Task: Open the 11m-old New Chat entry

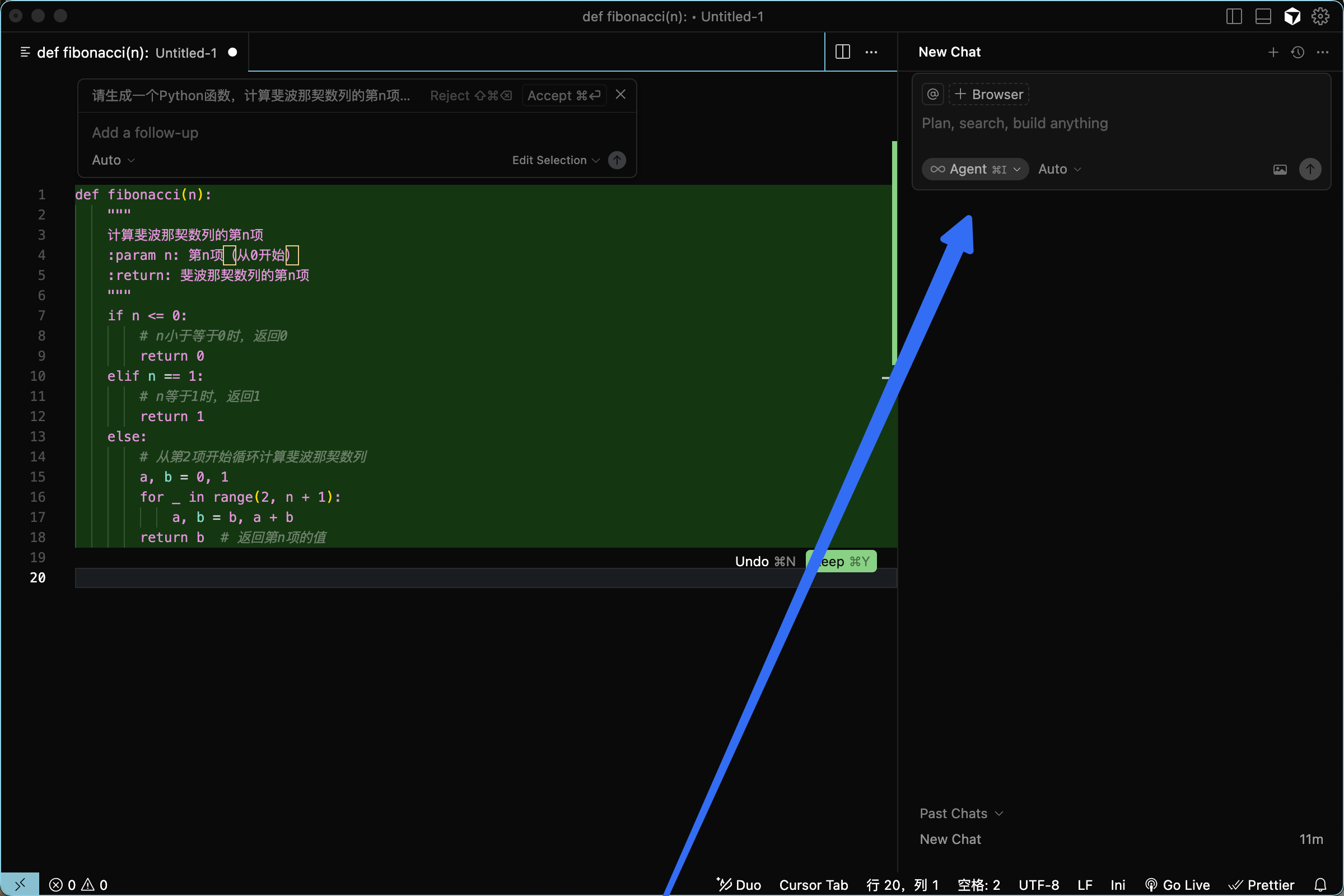Action: click(950, 839)
